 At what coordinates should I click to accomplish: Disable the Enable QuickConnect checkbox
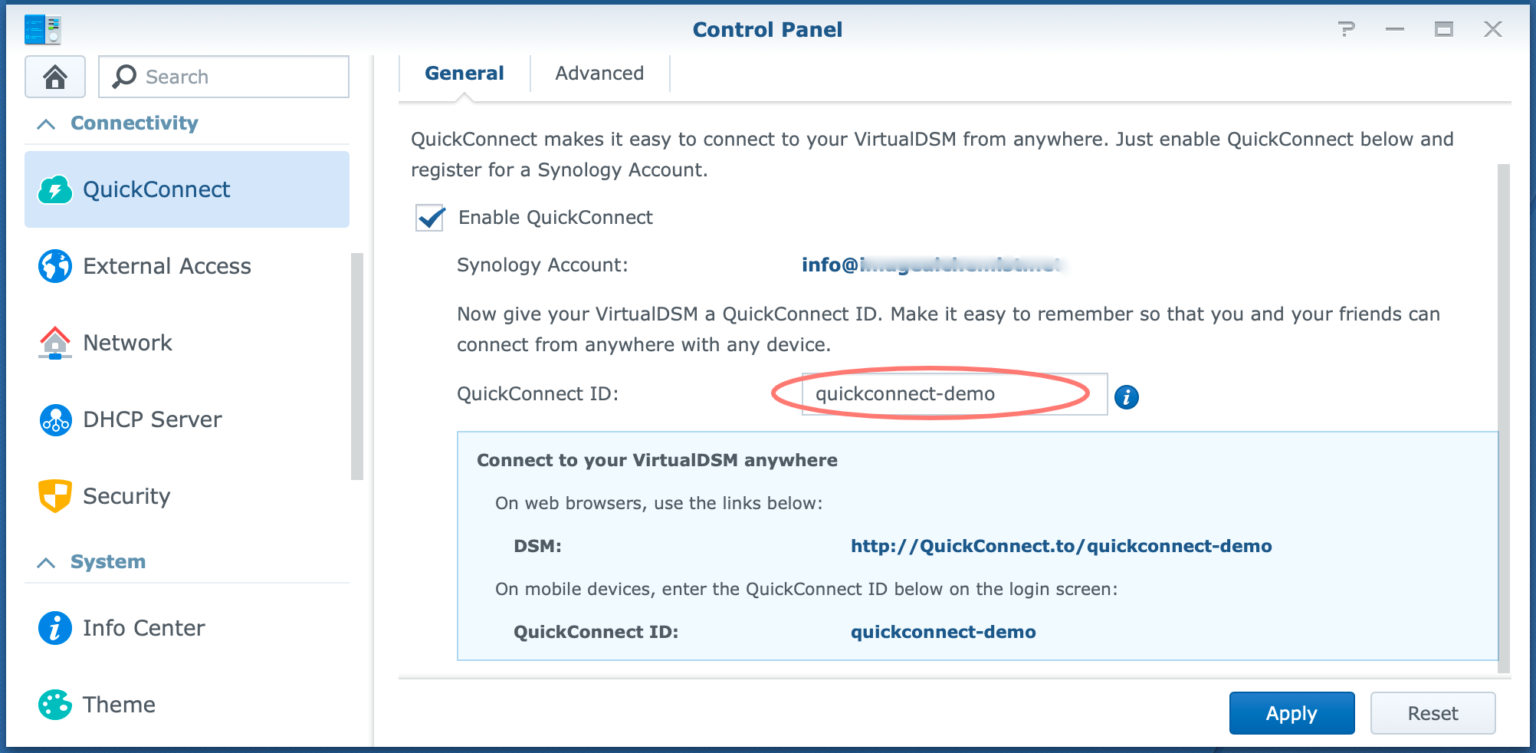429,217
